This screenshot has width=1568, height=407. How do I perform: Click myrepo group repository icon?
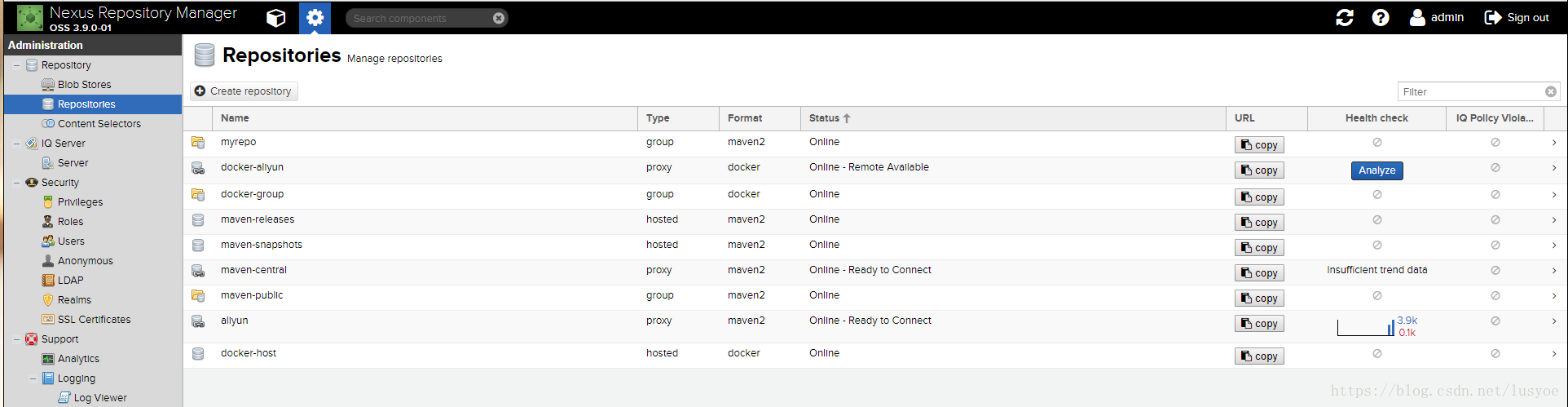[198, 143]
